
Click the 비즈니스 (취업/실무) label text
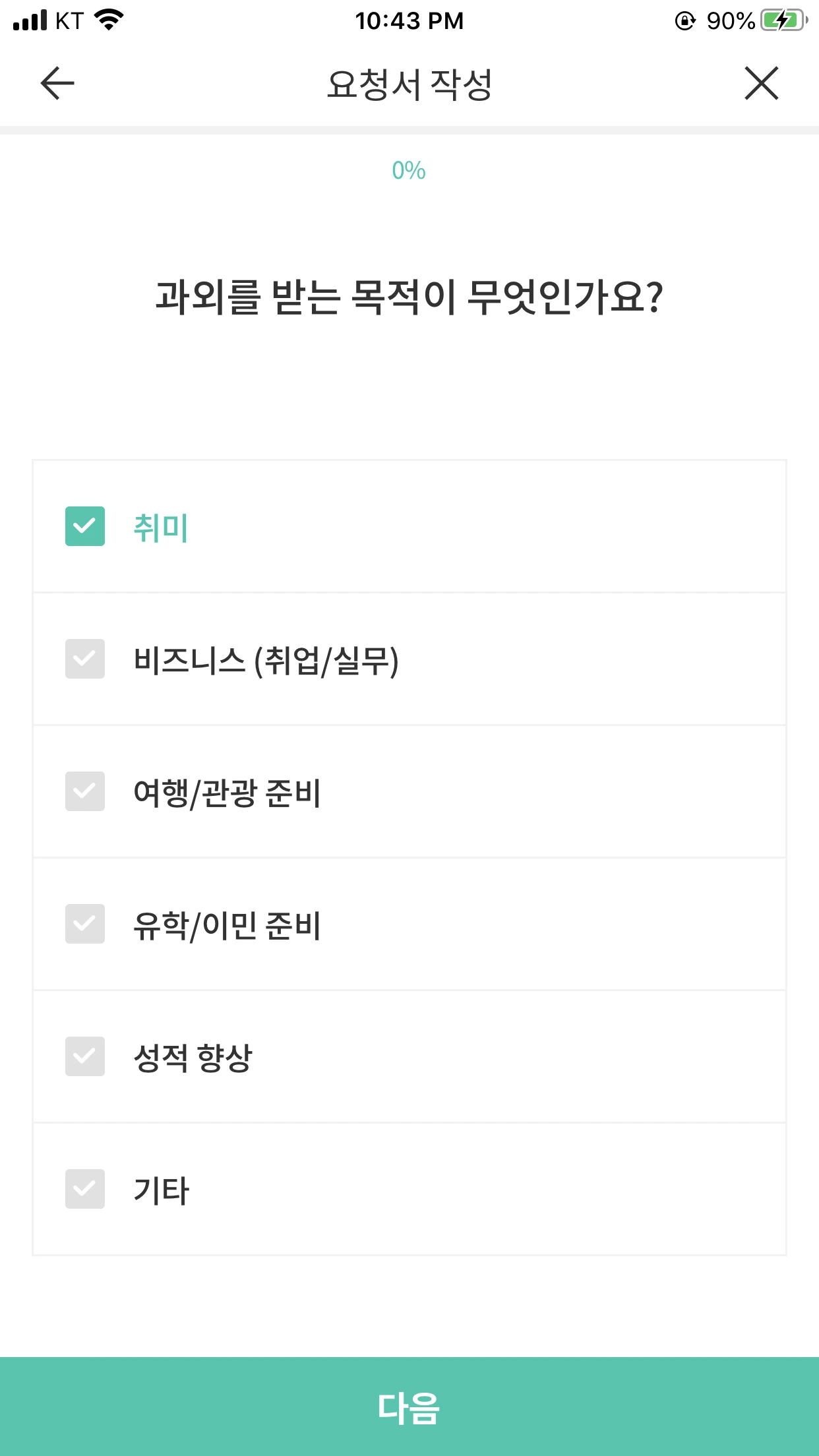pyautogui.click(x=266, y=661)
